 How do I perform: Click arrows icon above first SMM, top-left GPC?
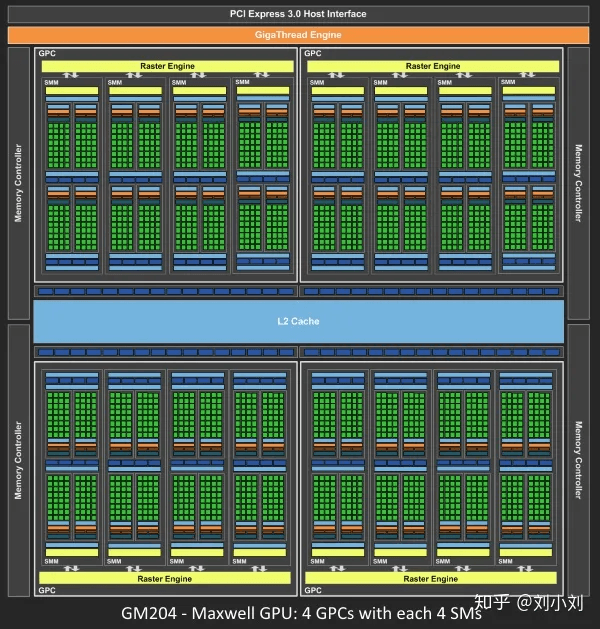pos(71,75)
